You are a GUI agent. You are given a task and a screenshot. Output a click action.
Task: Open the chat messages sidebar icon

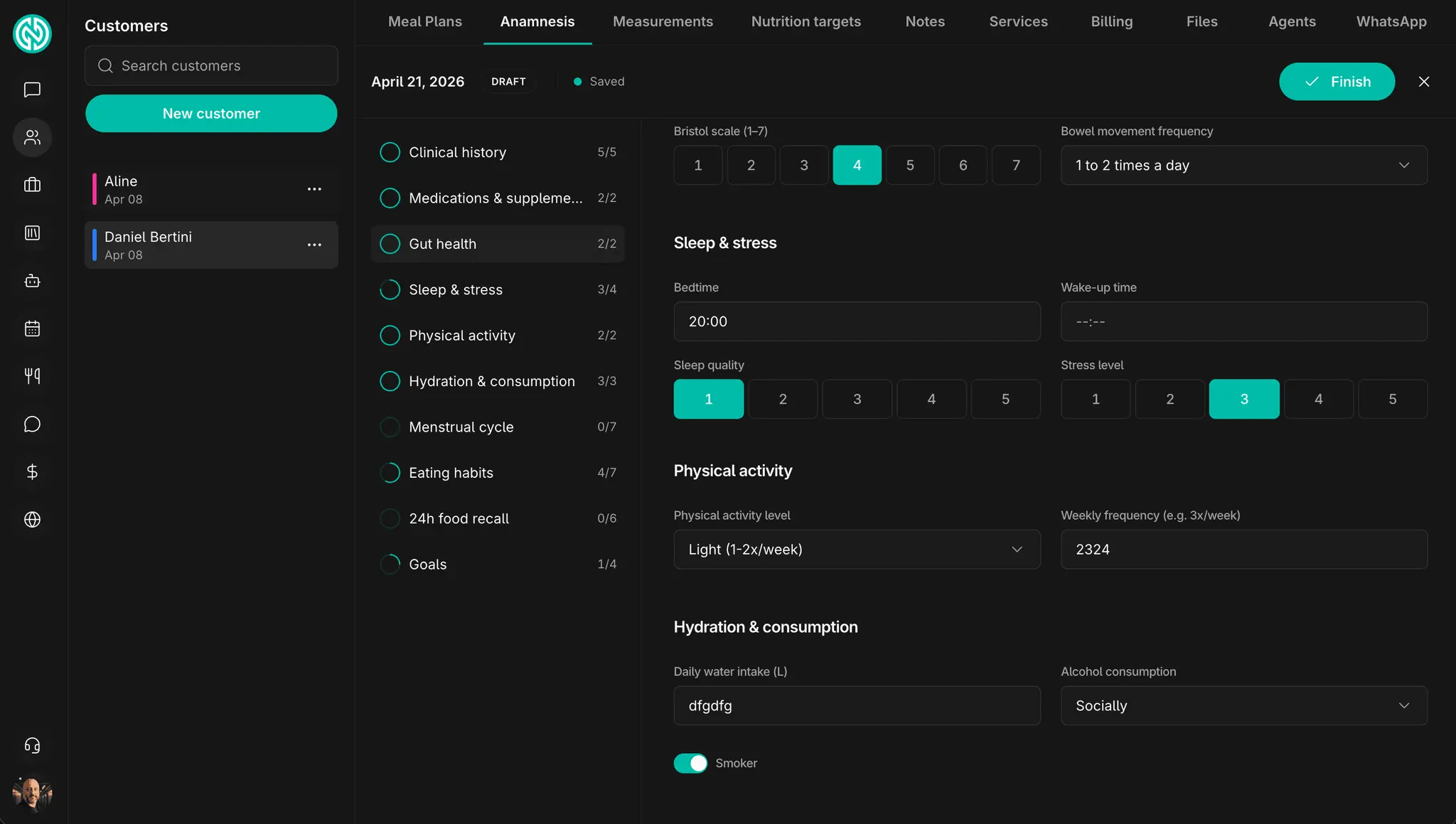pos(32,90)
